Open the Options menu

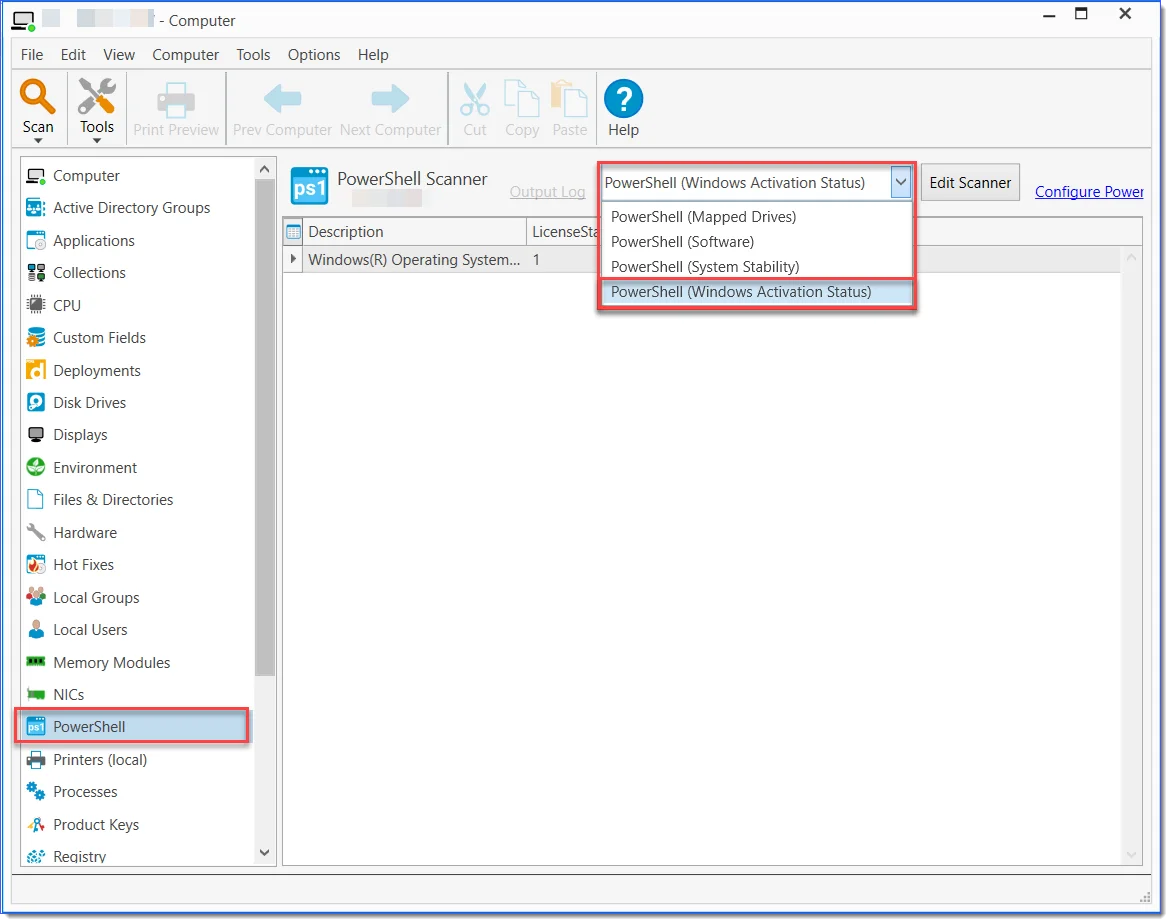click(314, 55)
